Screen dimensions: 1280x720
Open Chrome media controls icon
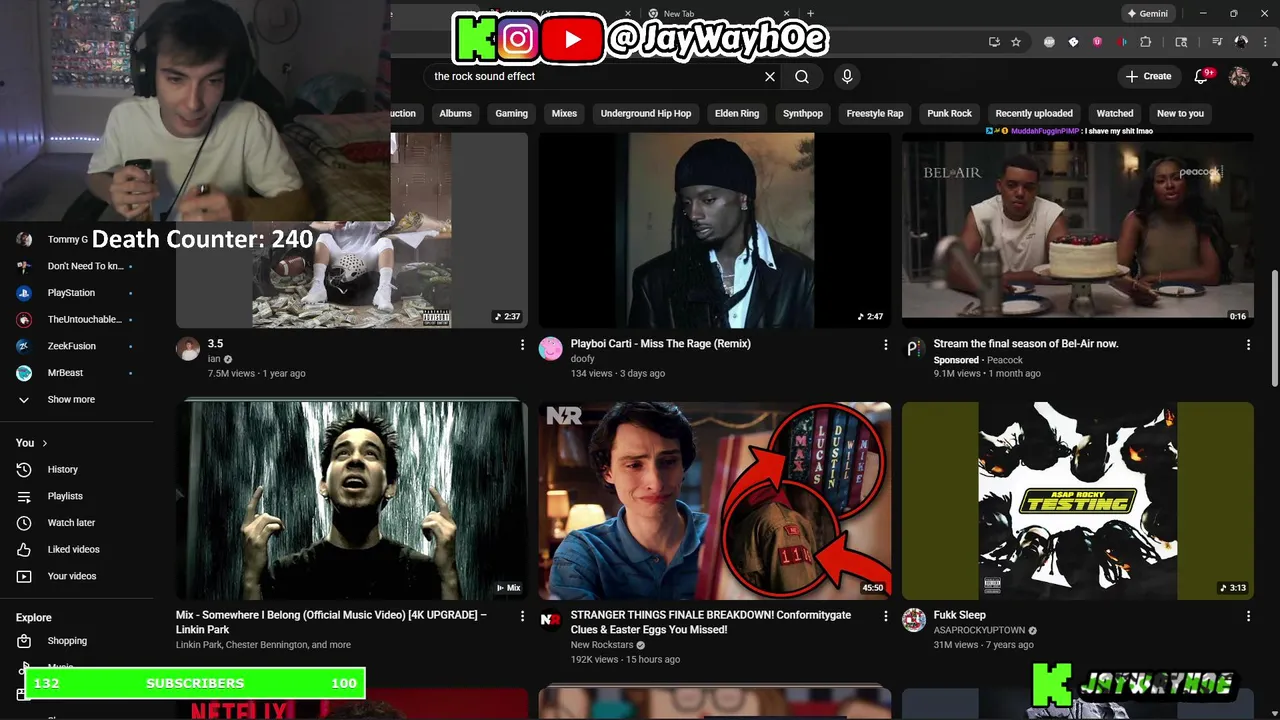click(x=1217, y=42)
